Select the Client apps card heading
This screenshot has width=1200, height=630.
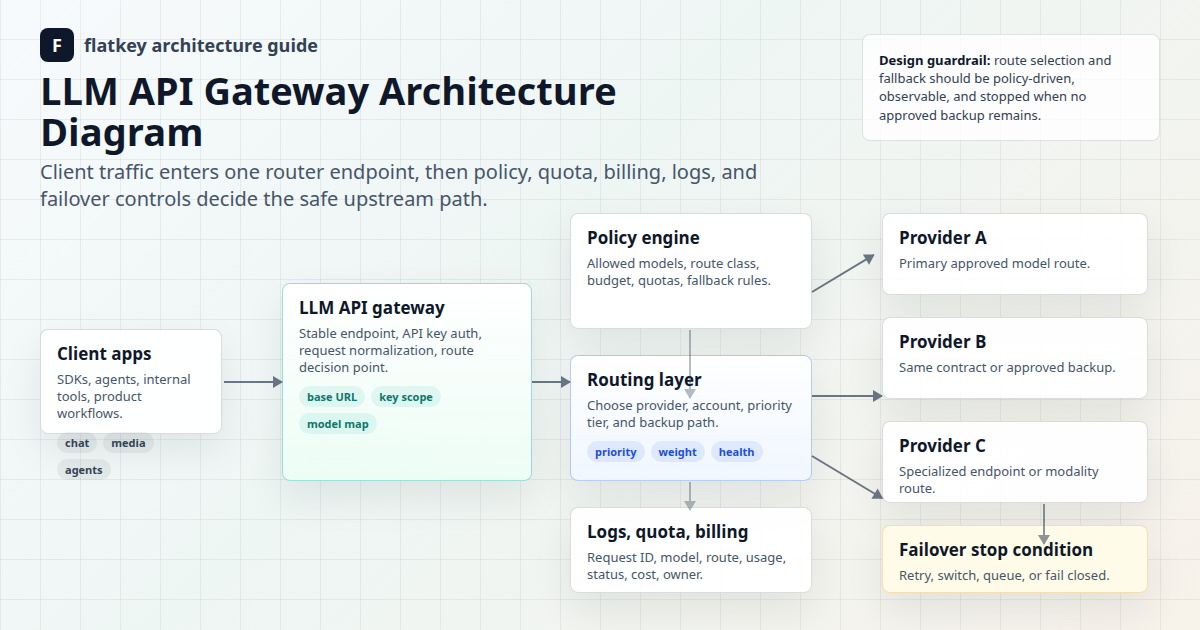pyautogui.click(x=104, y=354)
